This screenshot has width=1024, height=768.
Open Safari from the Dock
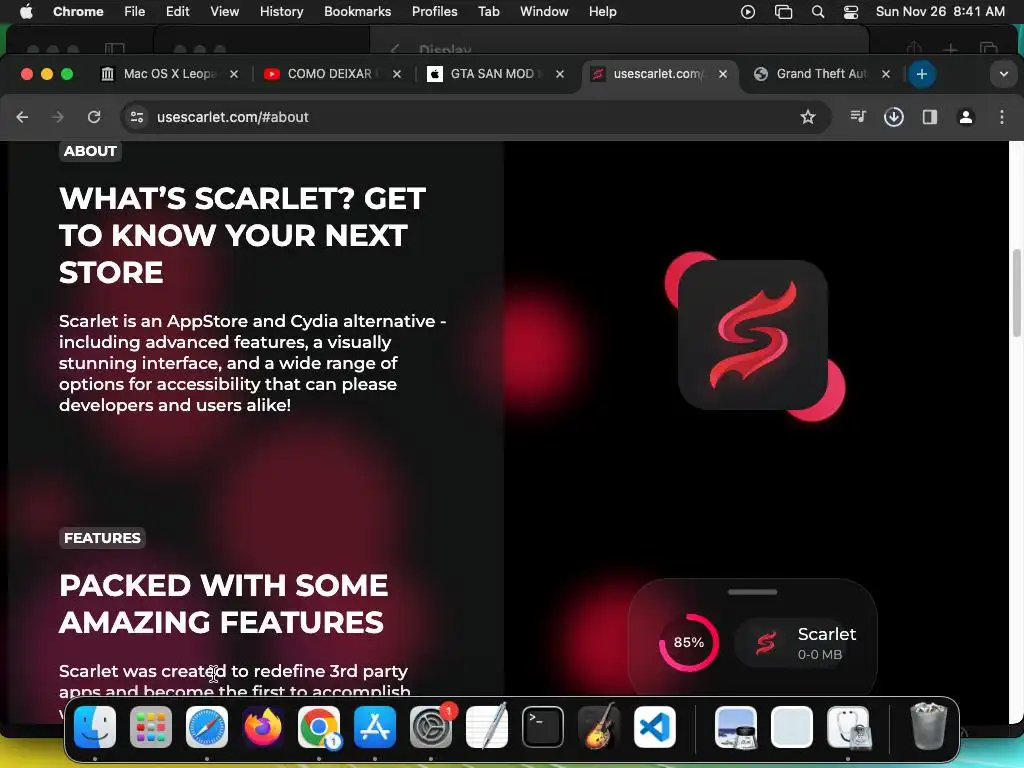pyautogui.click(x=207, y=727)
